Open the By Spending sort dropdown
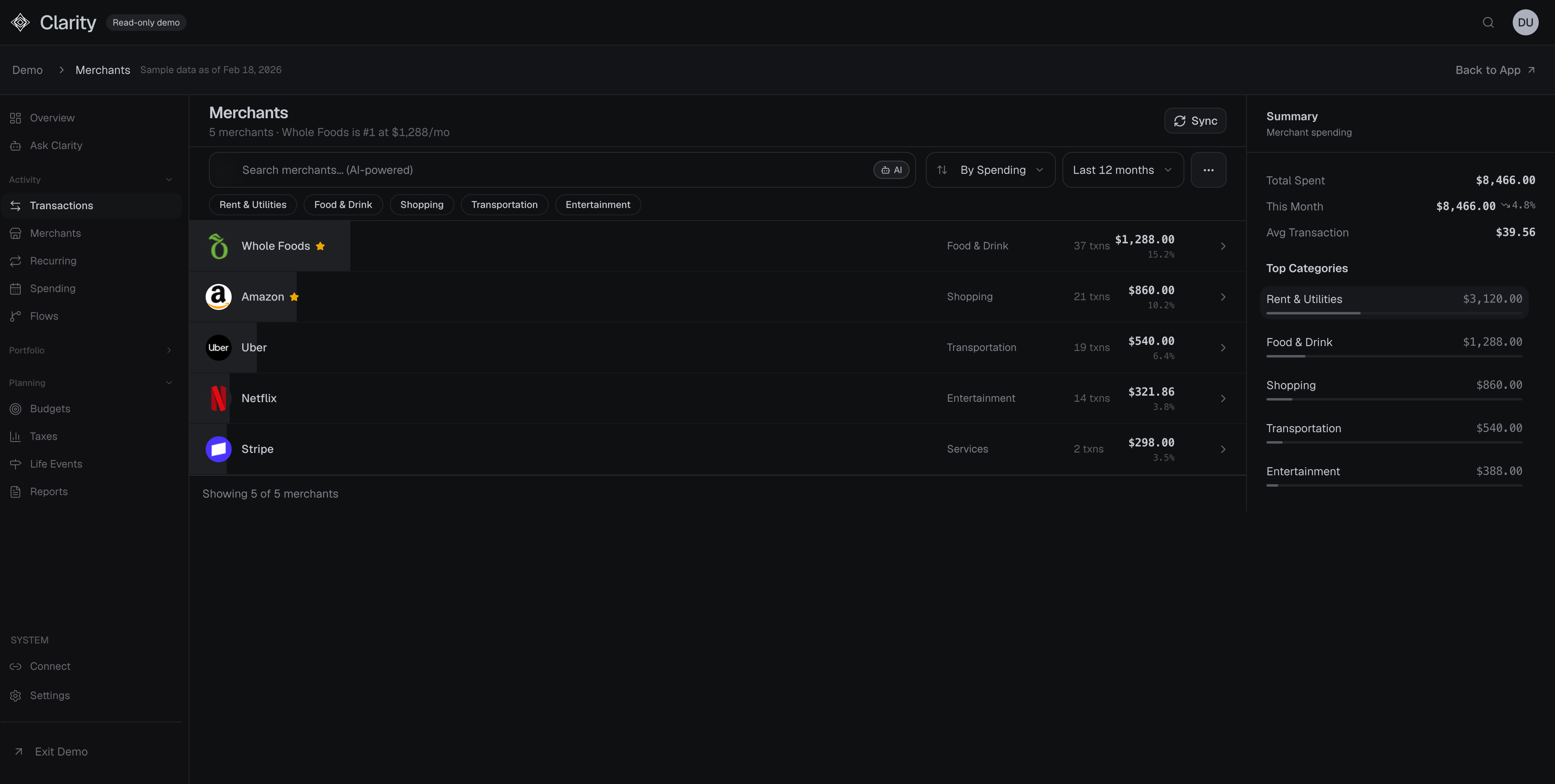 990,169
